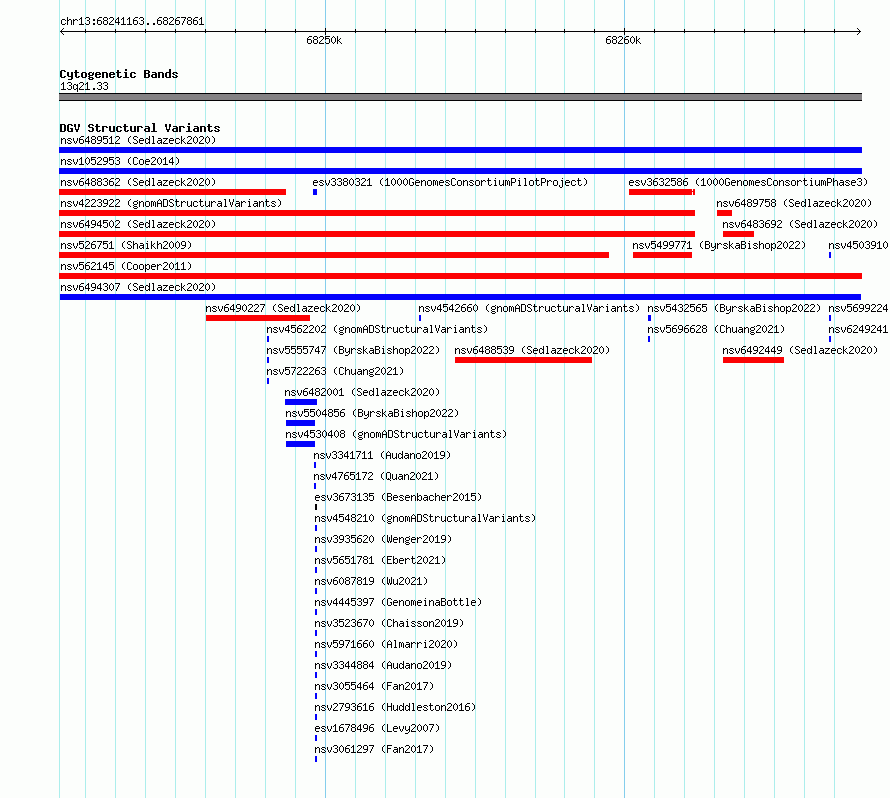Open esv3632586 1000GenomesConsortiumPhase3 label

748,182
